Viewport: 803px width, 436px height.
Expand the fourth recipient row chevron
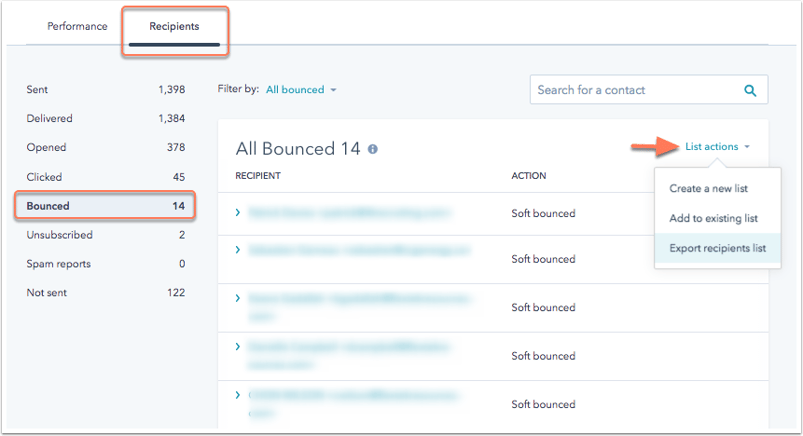238,346
